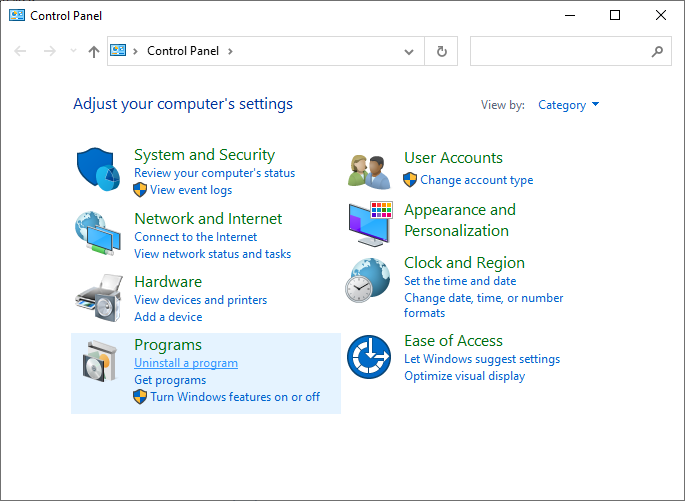
Task: Select the Get programs link
Action: pyautogui.click(x=170, y=380)
